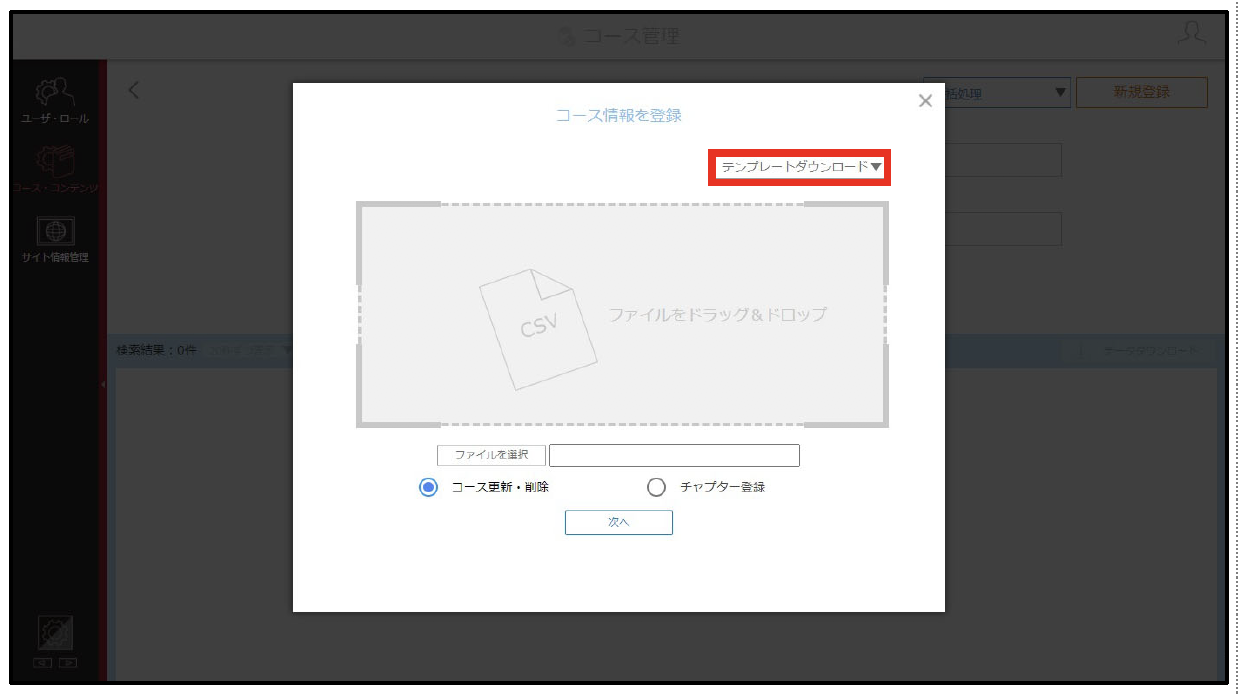Click the CSV file icon in drop zone
The image size is (1238, 696).
click(x=537, y=329)
